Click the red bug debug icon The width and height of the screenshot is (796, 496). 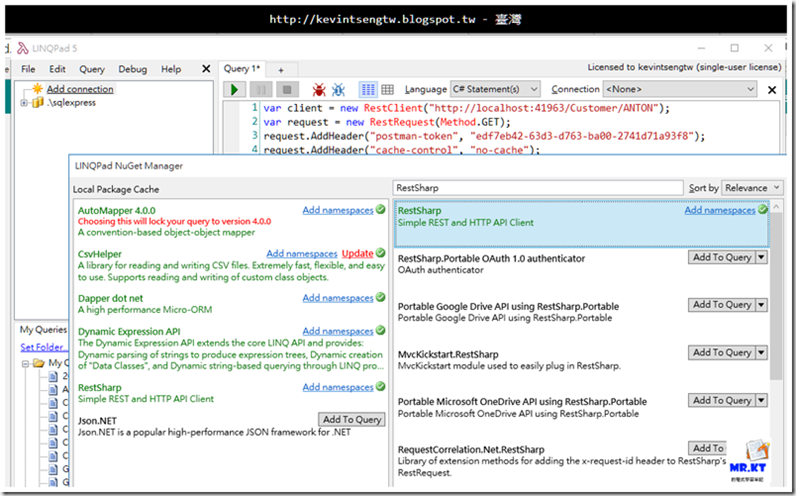pos(319,90)
